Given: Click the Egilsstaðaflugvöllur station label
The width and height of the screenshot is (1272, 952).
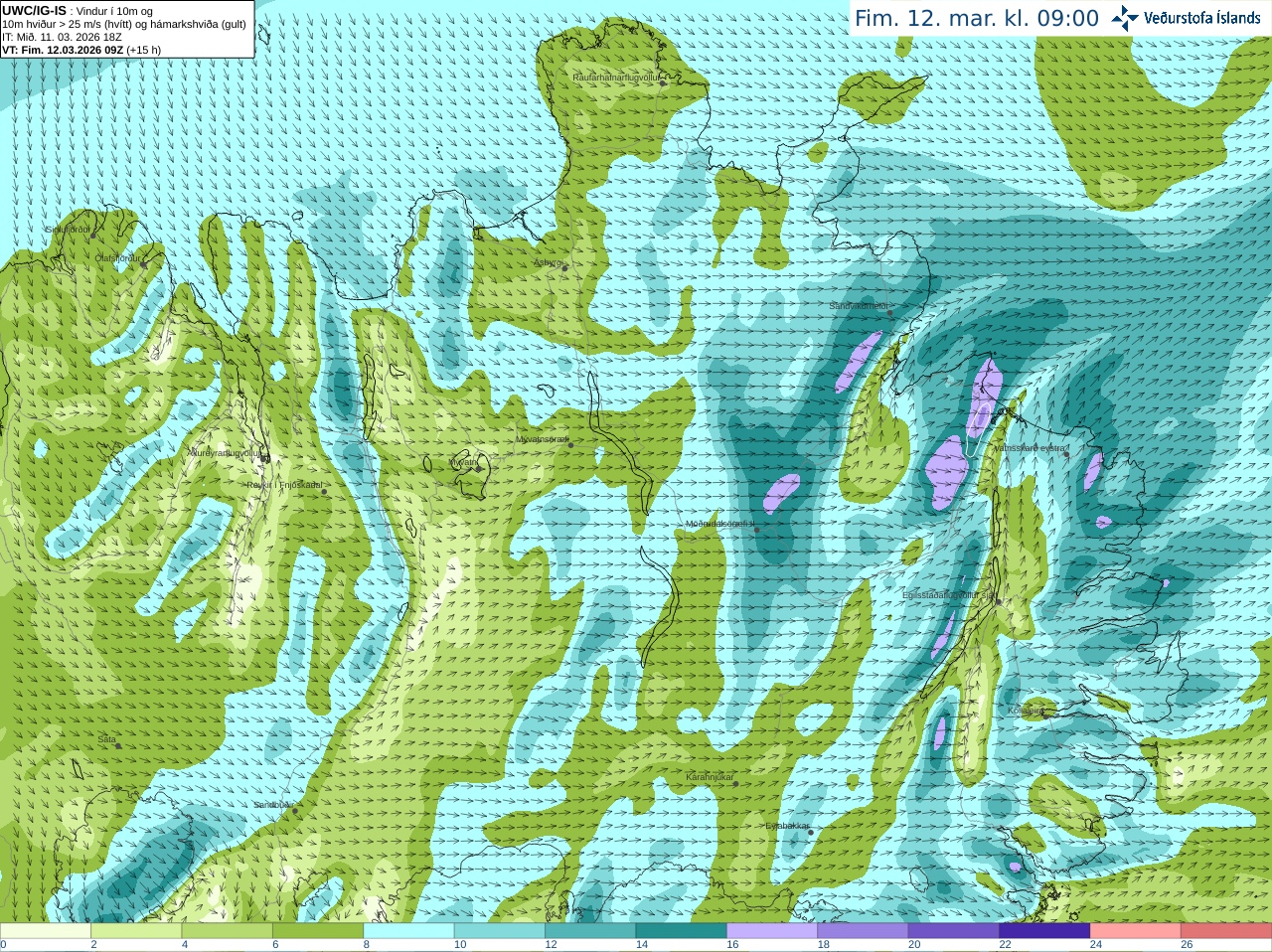Looking at the screenshot, I should pos(949,594).
